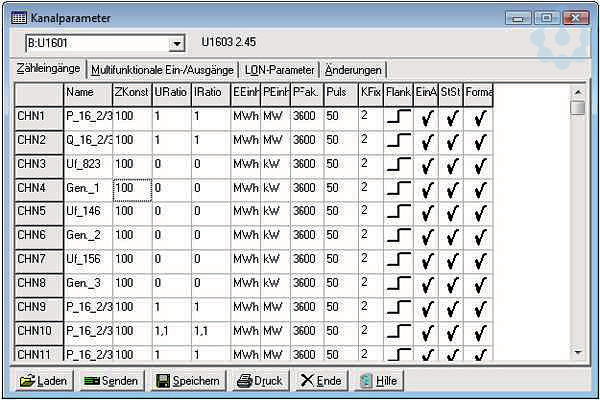Open the LON-Parameter tab
Viewport: 600px width, 400px height.
pos(279,70)
